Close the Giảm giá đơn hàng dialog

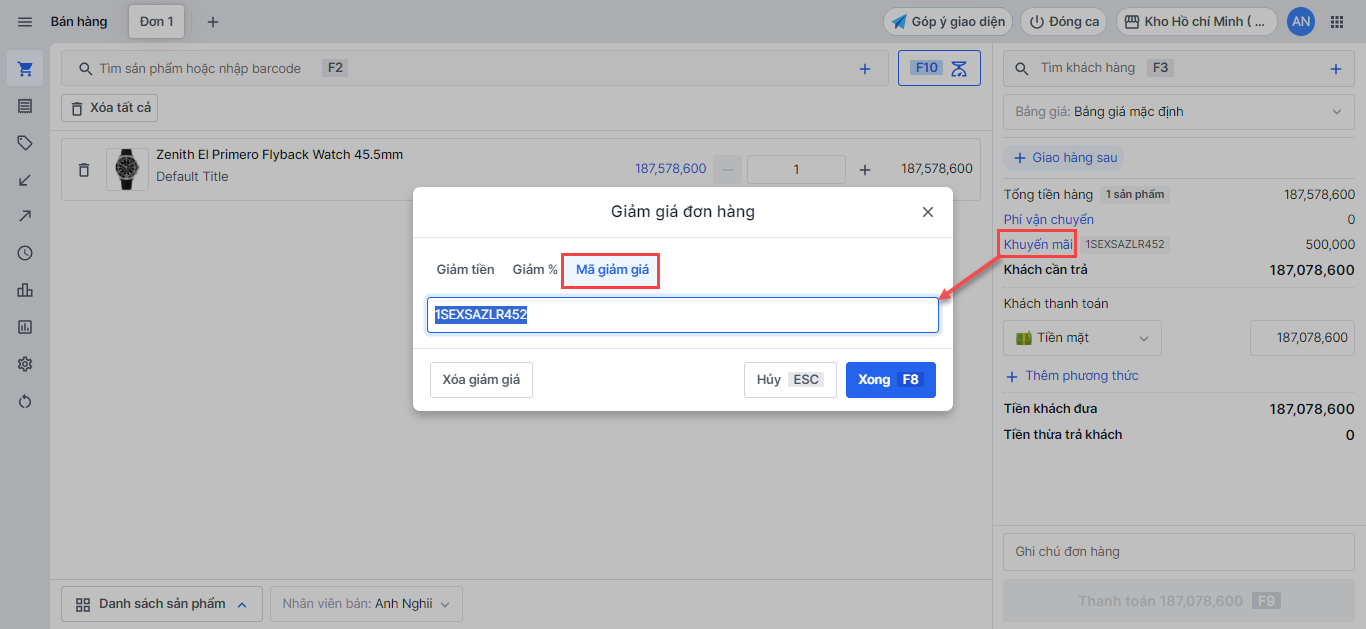click(x=927, y=212)
